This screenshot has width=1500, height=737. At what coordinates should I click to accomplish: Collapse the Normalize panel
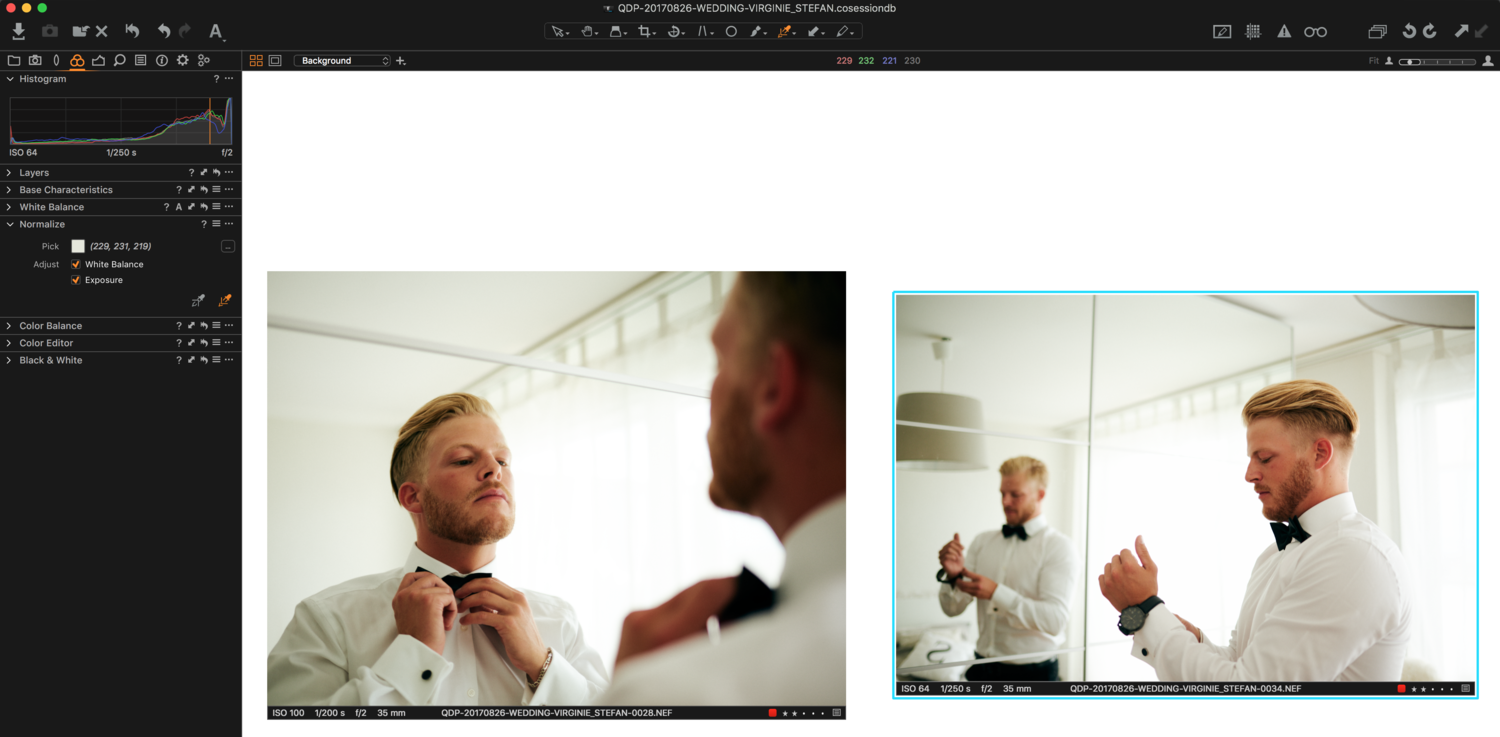[10, 224]
